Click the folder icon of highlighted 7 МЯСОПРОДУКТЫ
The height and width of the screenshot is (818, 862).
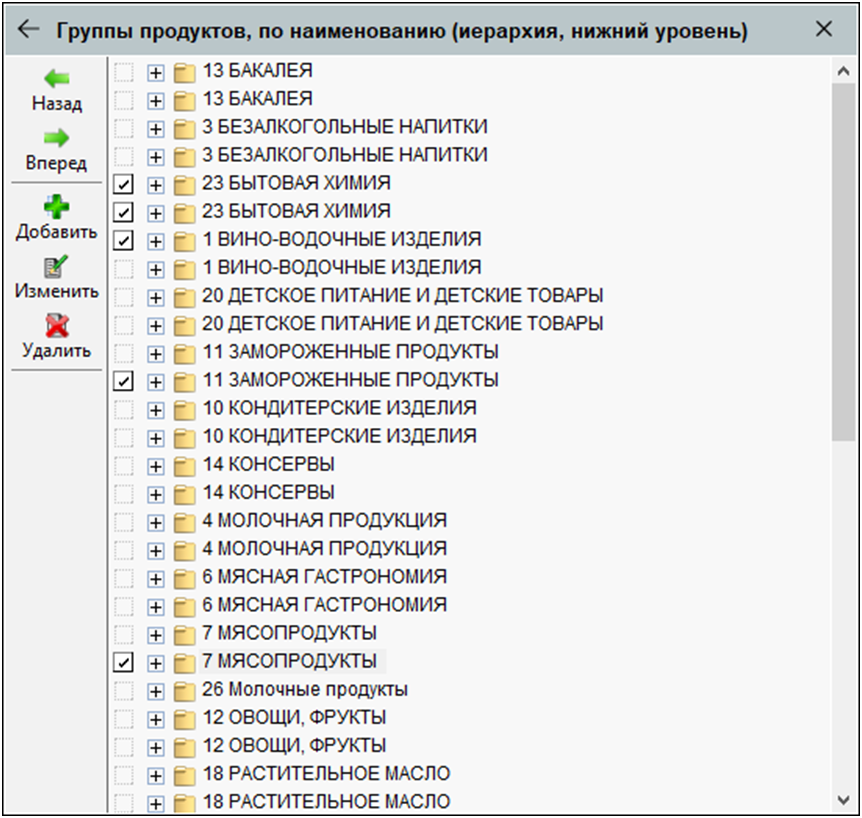(184, 662)
